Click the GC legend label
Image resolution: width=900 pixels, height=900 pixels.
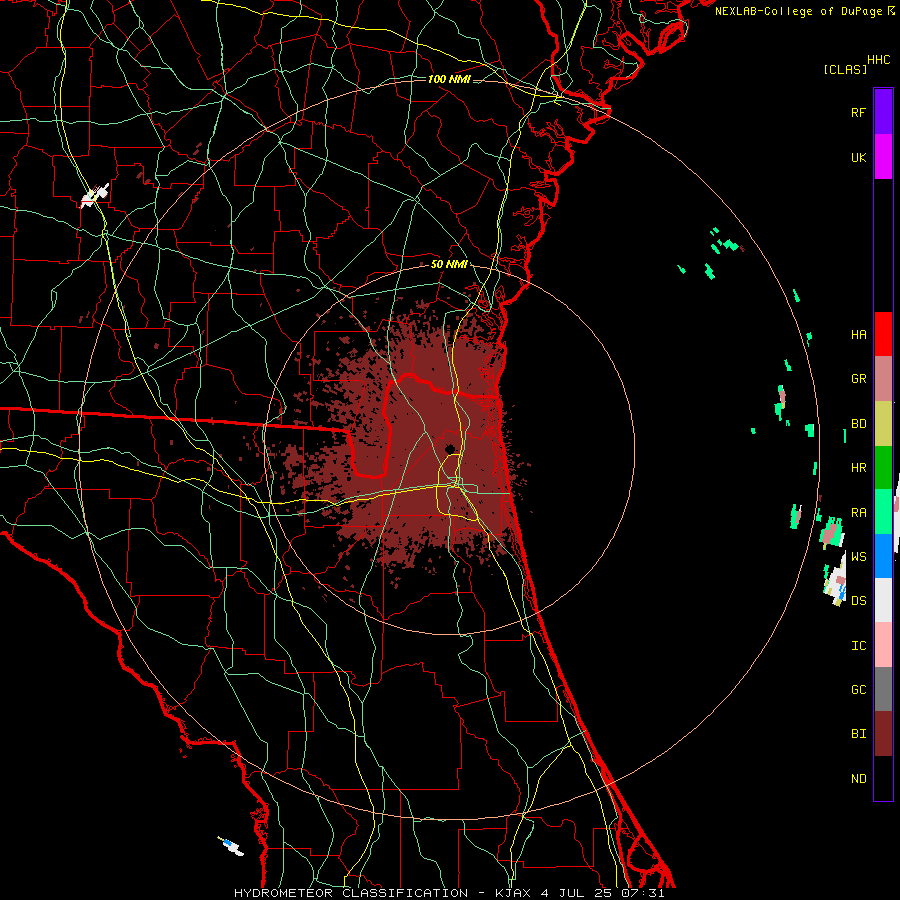coord(858,690)
